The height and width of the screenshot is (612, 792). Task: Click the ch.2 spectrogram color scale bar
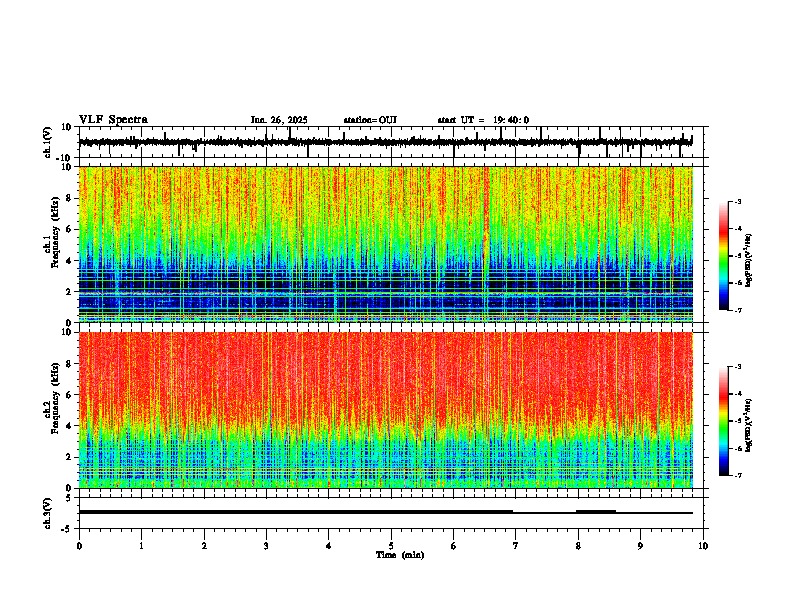pyautogui.click(x=724, y=421)
